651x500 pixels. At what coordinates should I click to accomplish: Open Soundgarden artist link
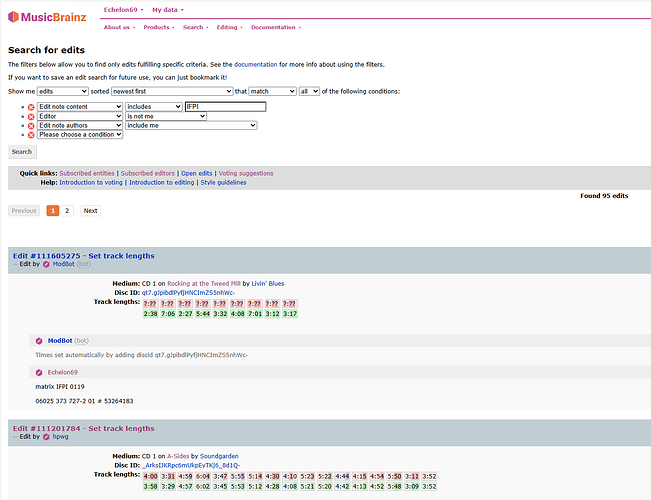[x=219, y=456]
